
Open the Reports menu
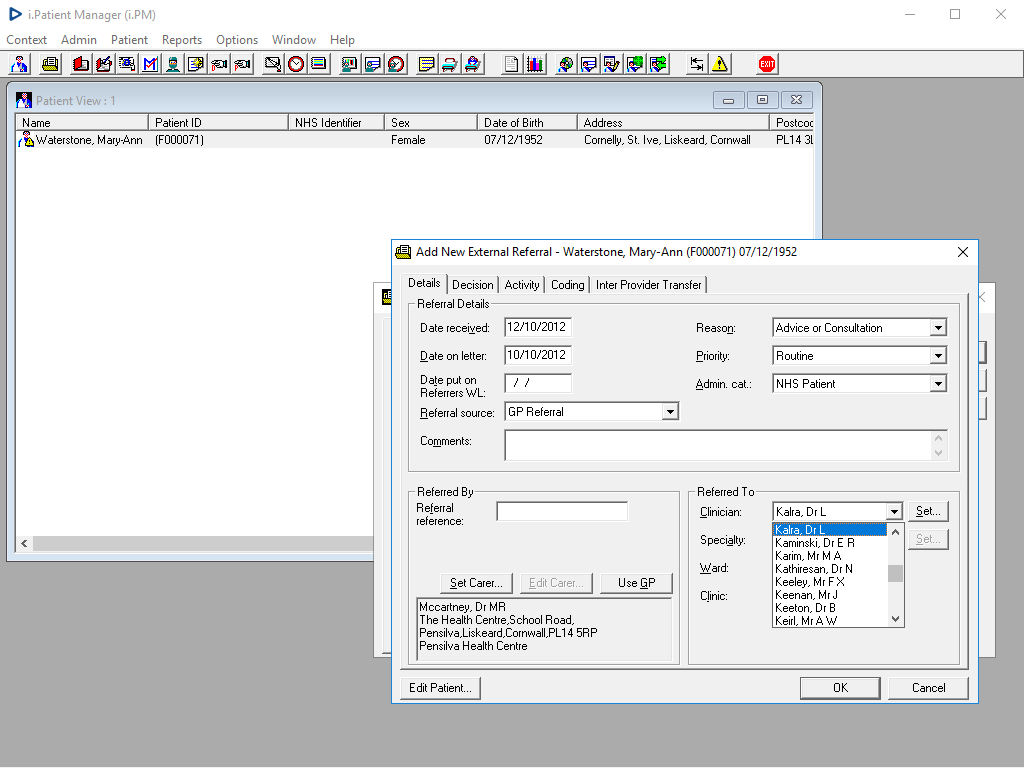pos(182,40)
